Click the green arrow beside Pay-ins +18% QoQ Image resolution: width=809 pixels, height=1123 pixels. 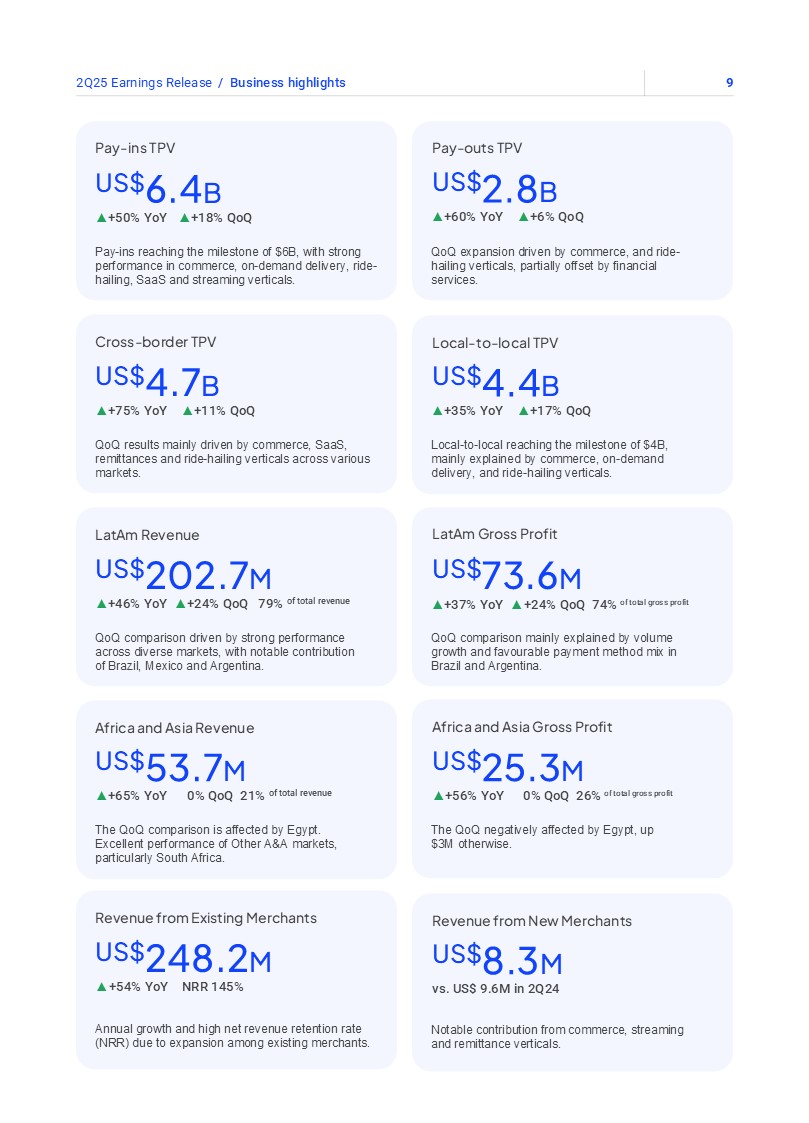click(x=184, y=217)
